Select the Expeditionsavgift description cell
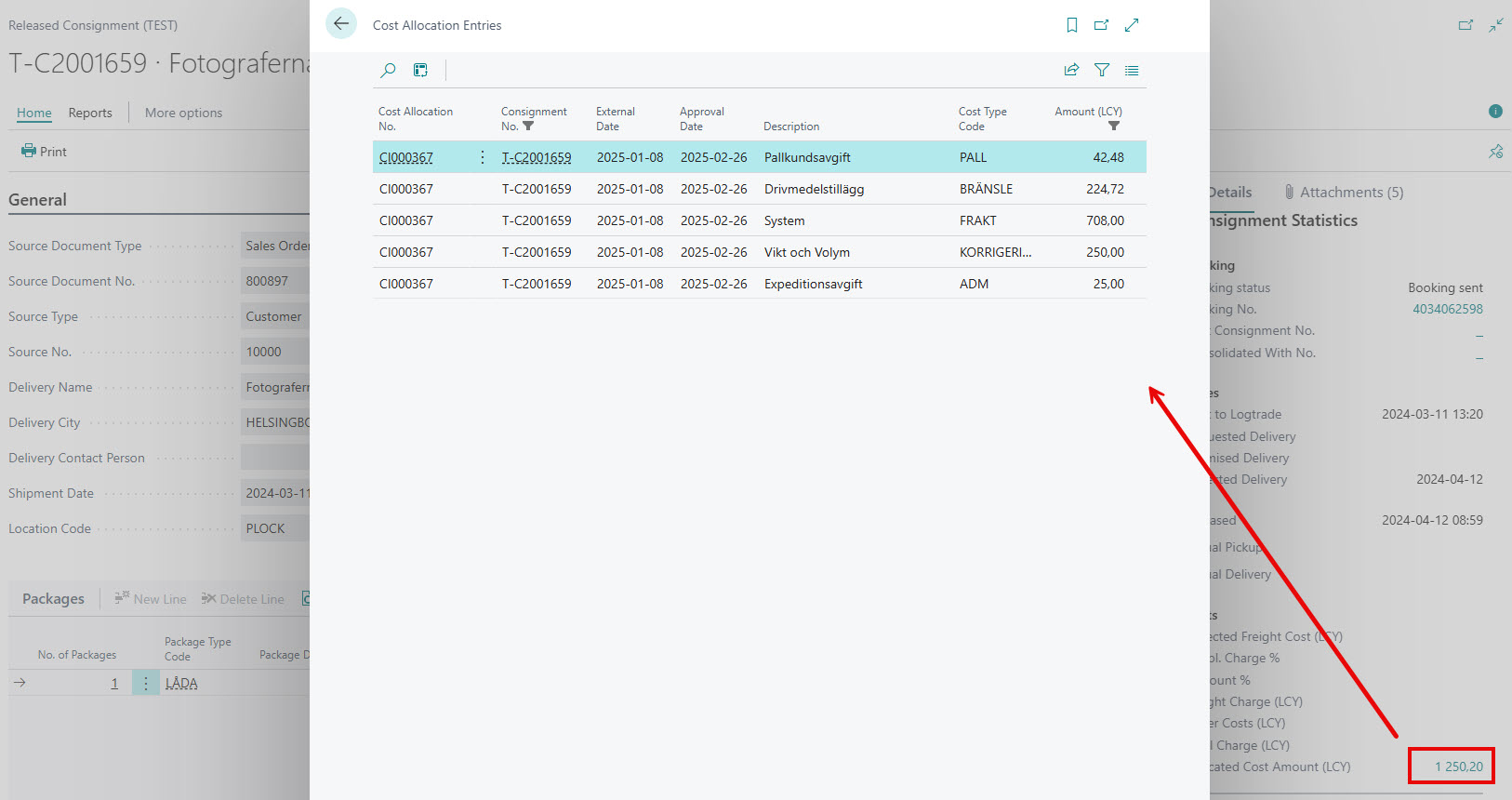1512x800 pixels. (814, 284)
